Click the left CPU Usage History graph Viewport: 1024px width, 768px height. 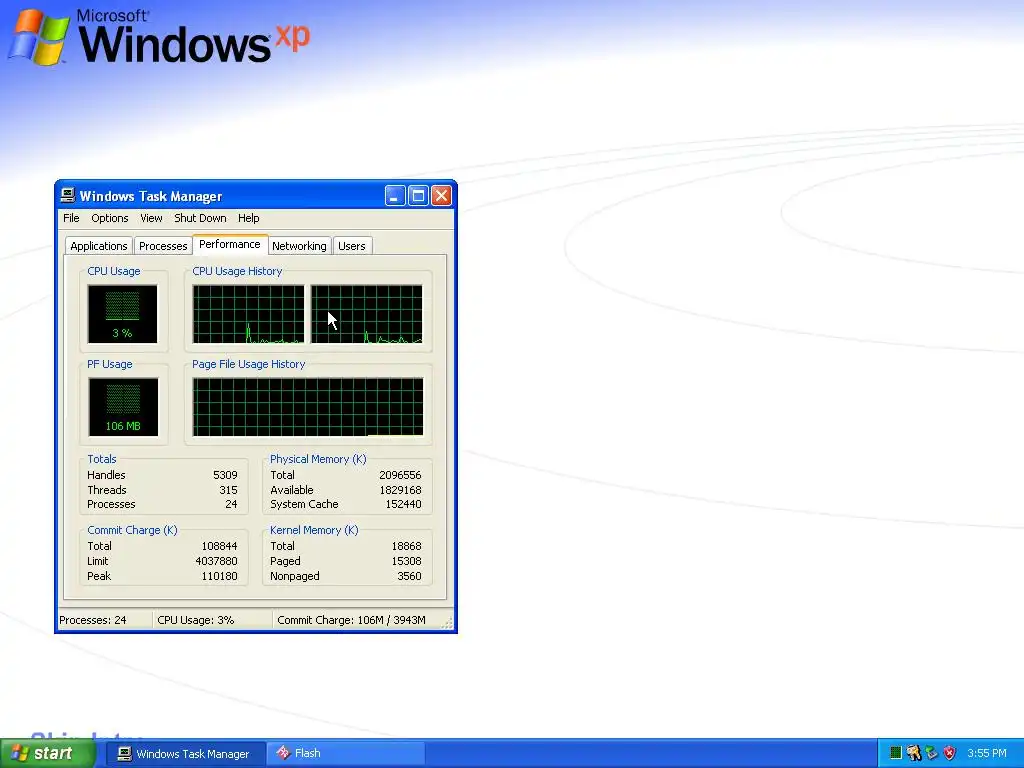click(248, 314)
